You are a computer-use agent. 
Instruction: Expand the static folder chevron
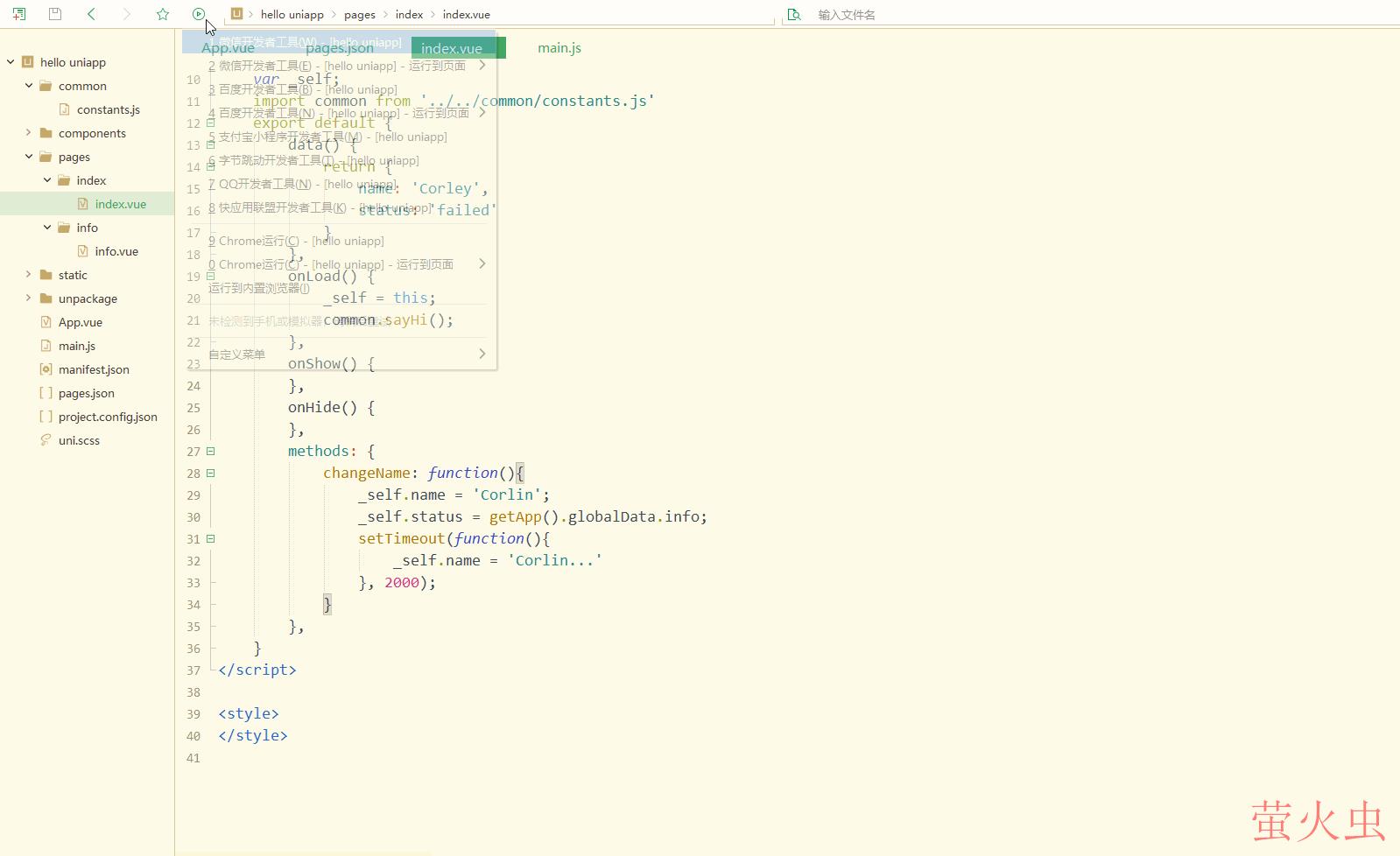29,275
